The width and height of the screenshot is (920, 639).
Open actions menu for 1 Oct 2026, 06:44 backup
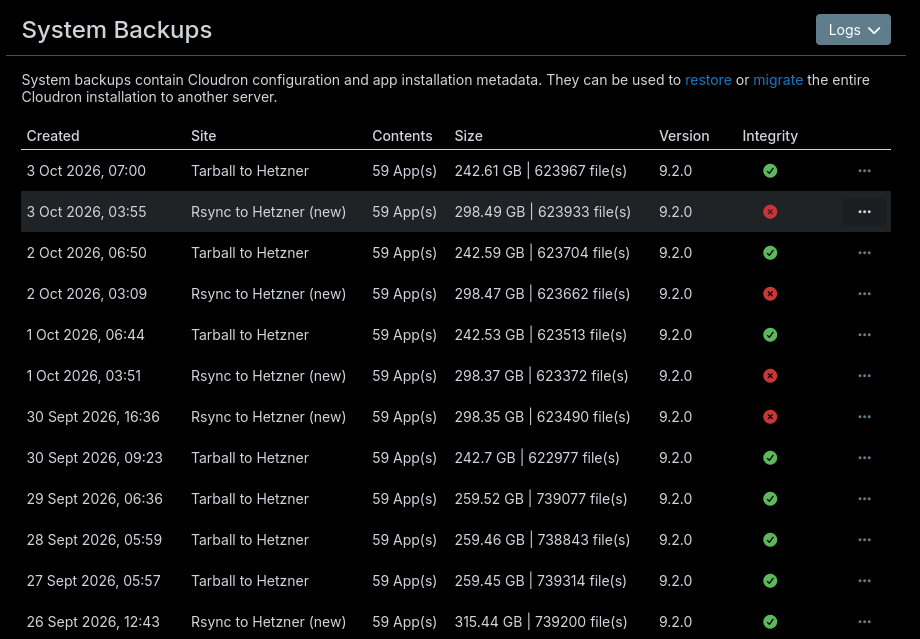[864, 335]
